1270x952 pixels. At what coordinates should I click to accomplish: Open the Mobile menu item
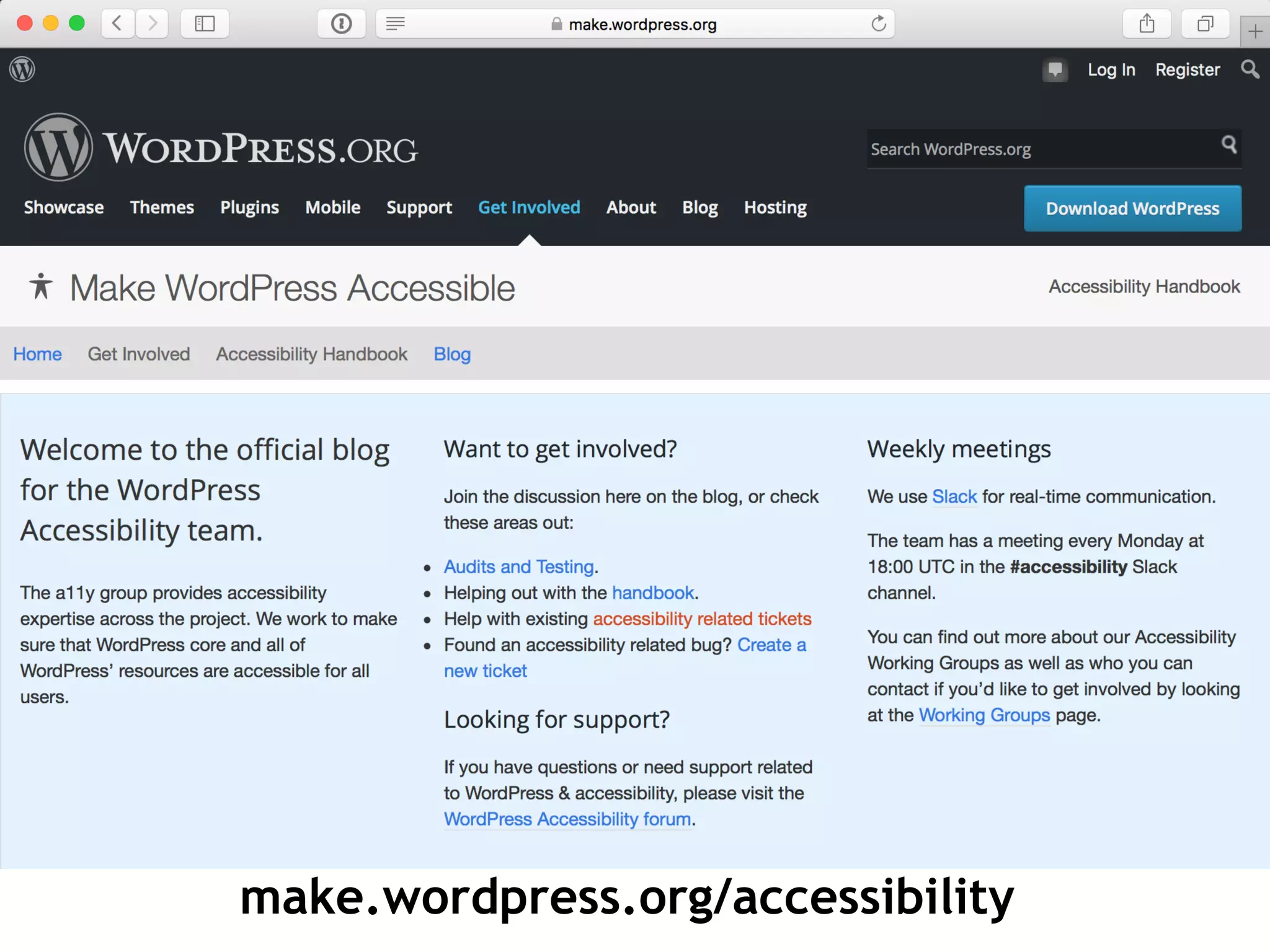coord(332,207)
